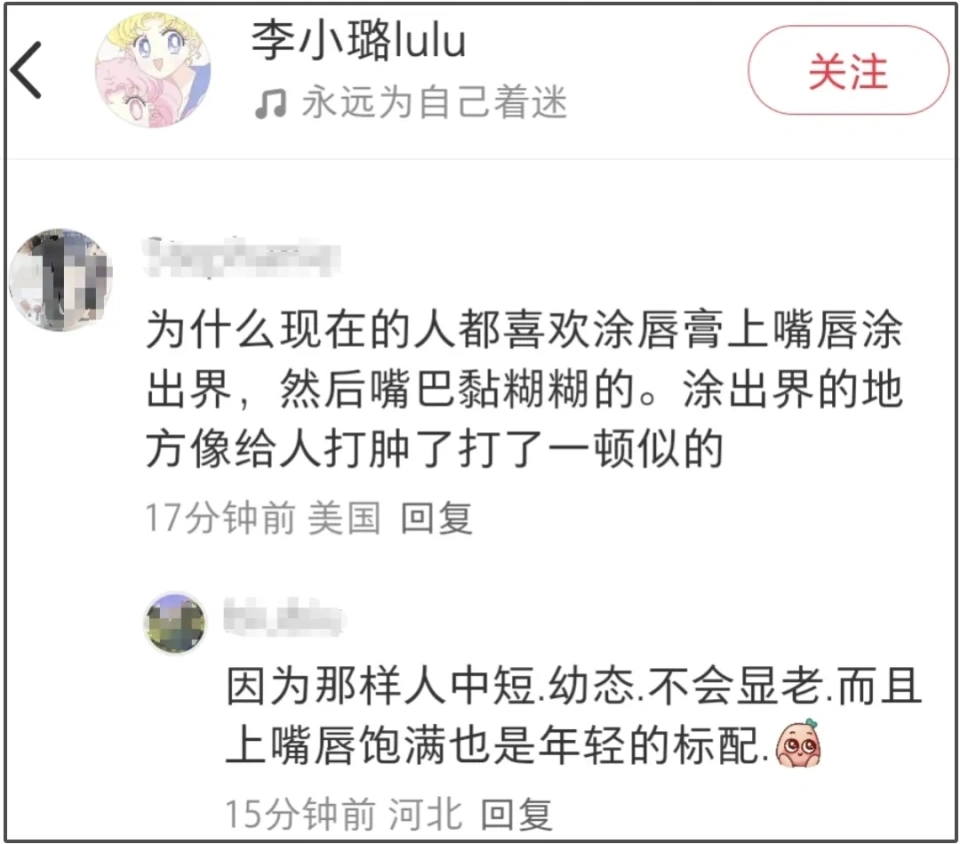Go back using the left arrow icon
960x844 pixels.
26,70
